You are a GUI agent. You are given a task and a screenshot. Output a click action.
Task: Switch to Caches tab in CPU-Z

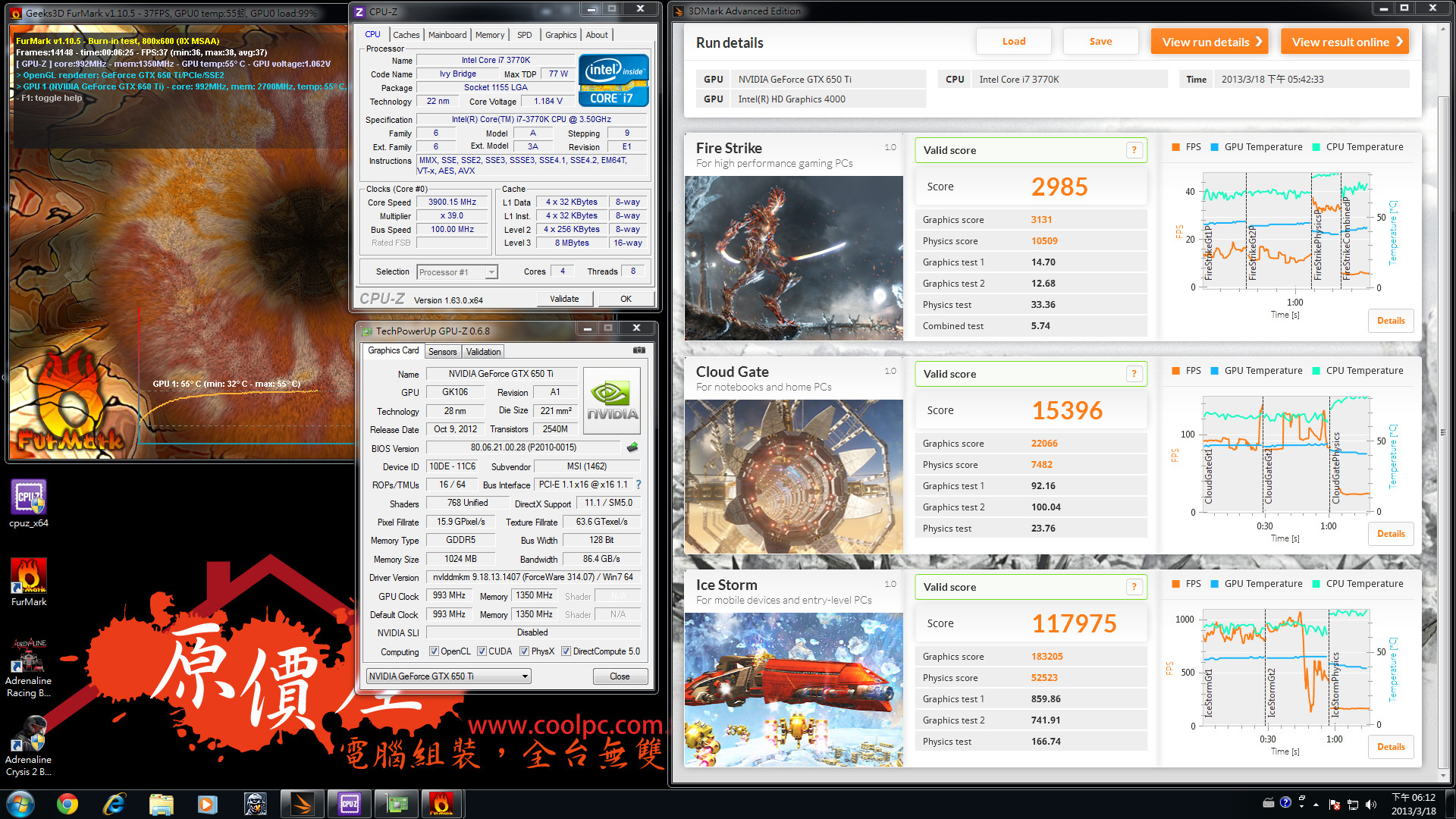pyautogui.click(x=406, y=35)
